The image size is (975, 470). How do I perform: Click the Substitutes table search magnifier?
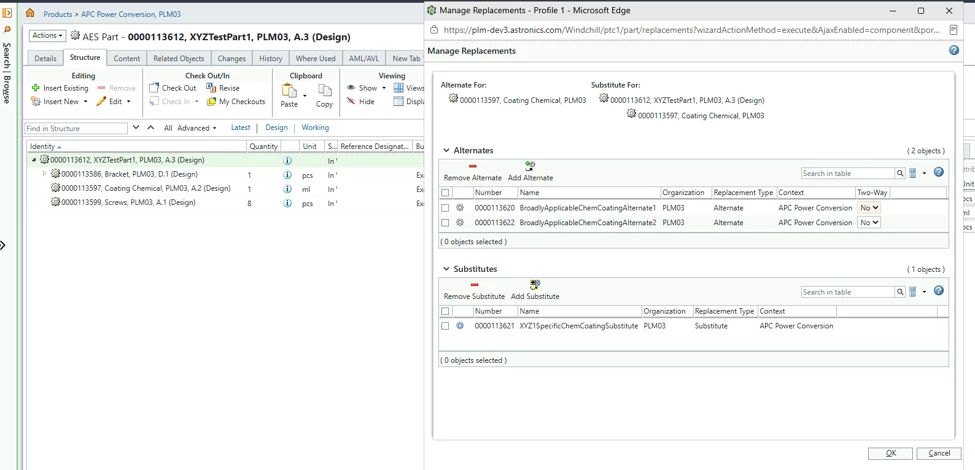[x=900, y=292]
